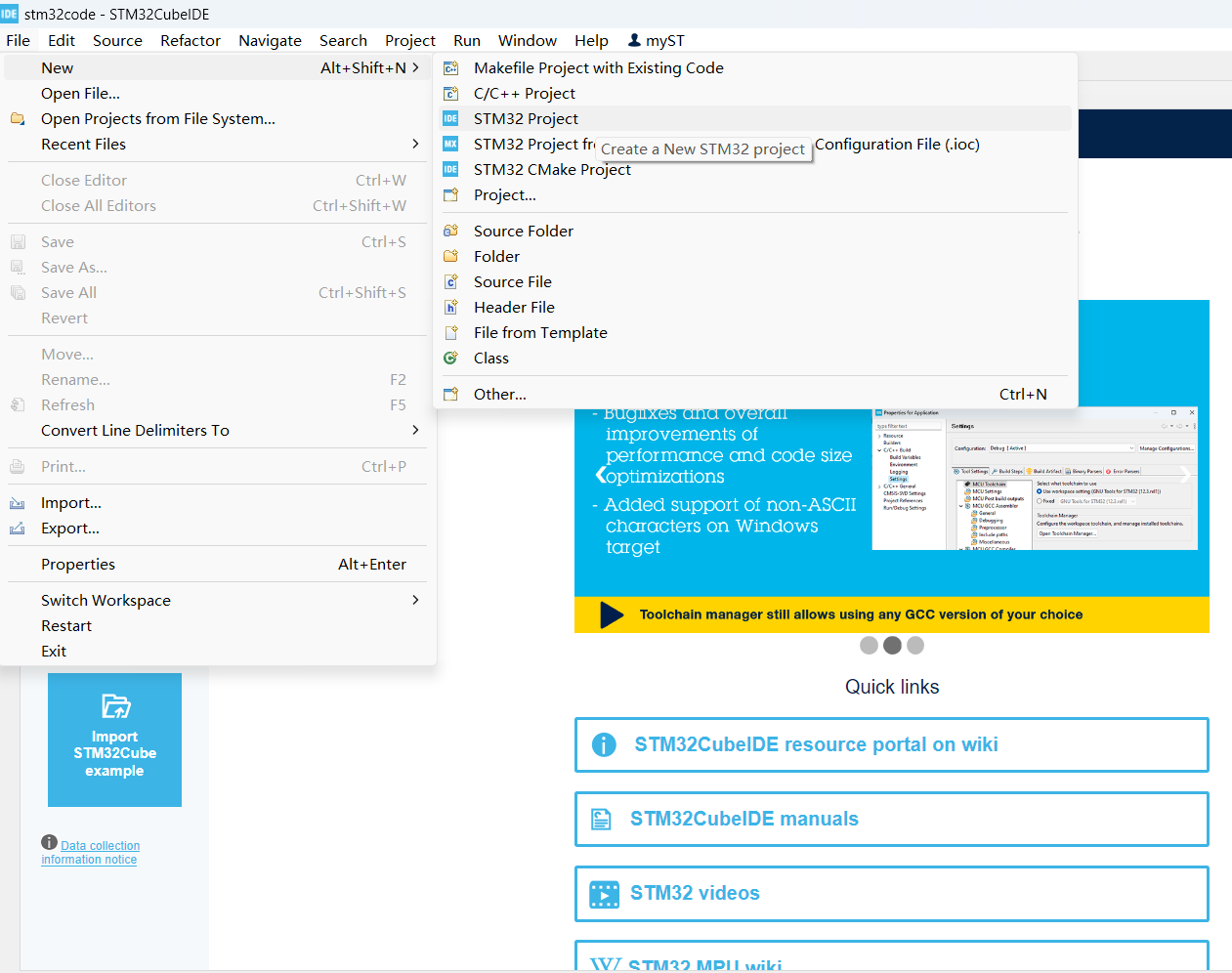Click the STM32CubeIDE title bar logo
Screen dimensions: 1232x973
10,14
